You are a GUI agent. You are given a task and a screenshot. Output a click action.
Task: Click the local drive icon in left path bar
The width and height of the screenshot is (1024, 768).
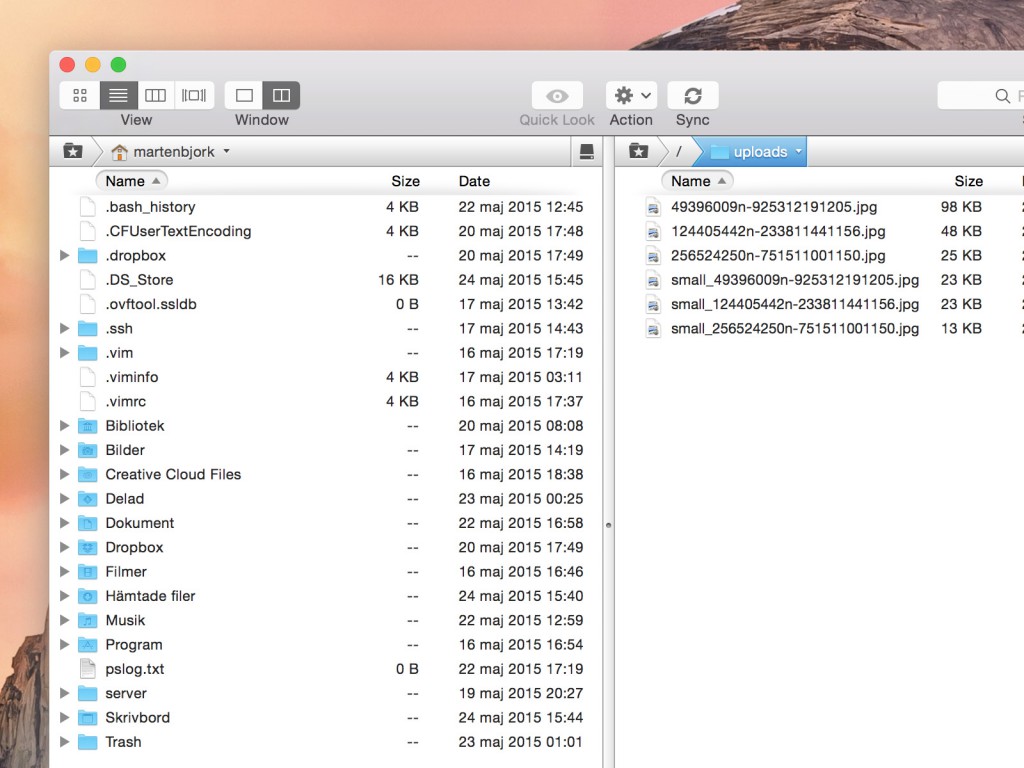point(587,151)
